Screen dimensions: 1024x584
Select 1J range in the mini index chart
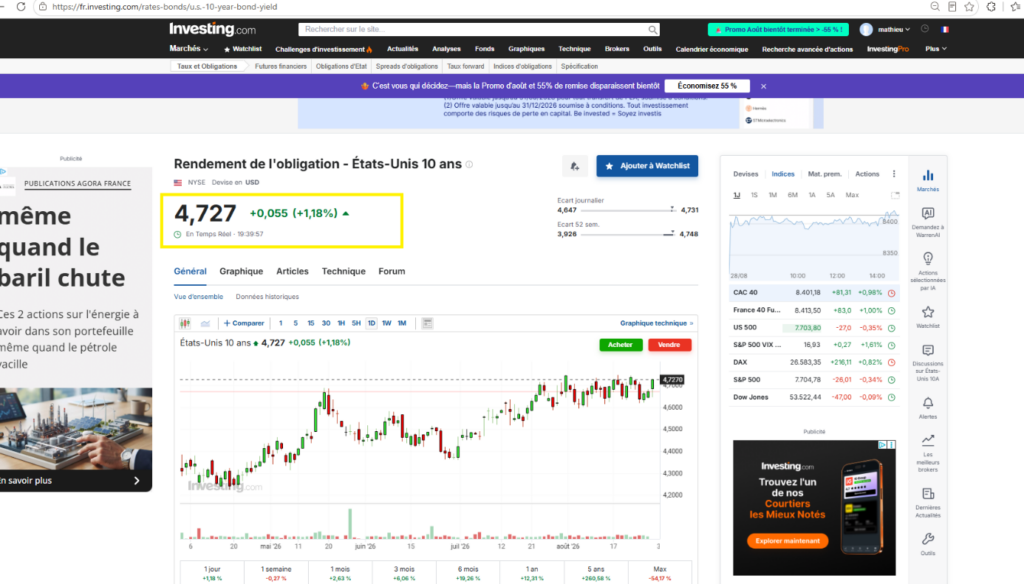pos(737,195)
